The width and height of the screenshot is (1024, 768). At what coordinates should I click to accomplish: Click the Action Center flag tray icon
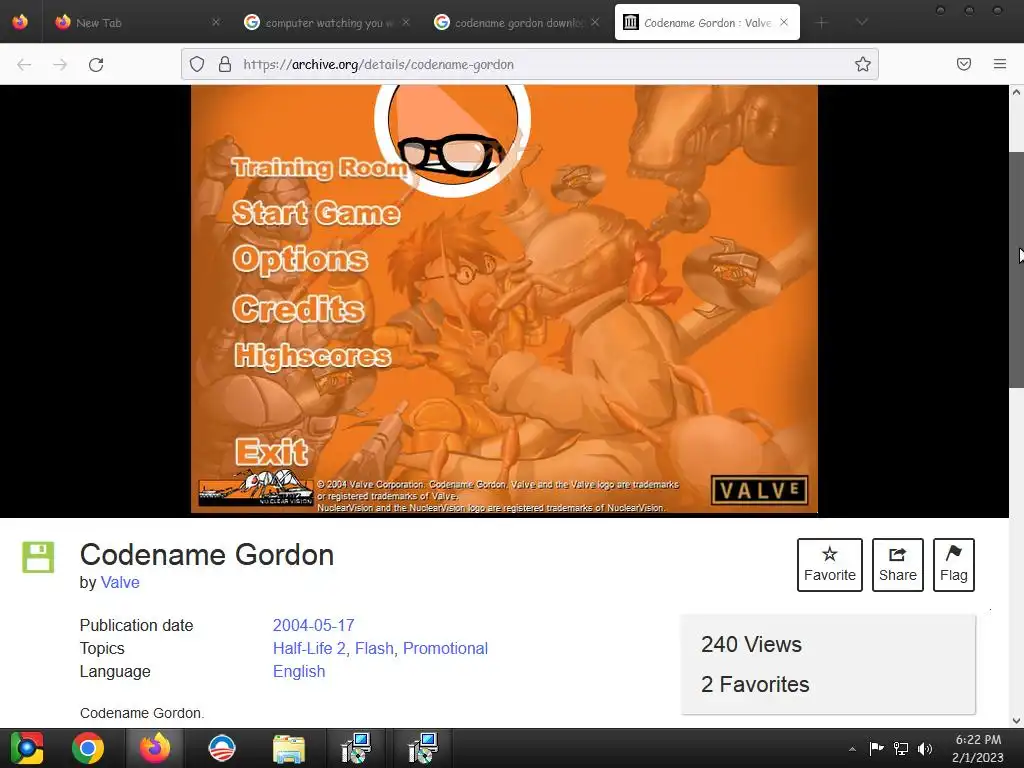[x=876, y=748]
